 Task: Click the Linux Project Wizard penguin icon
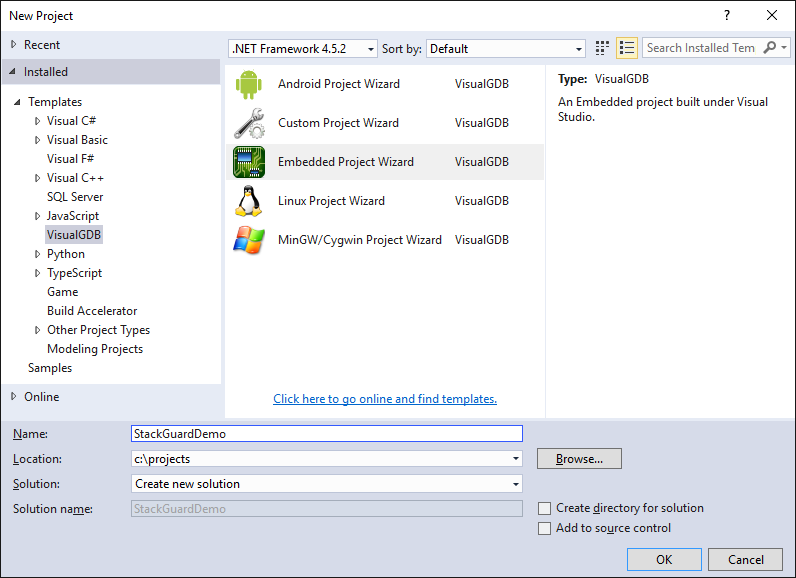249,201
